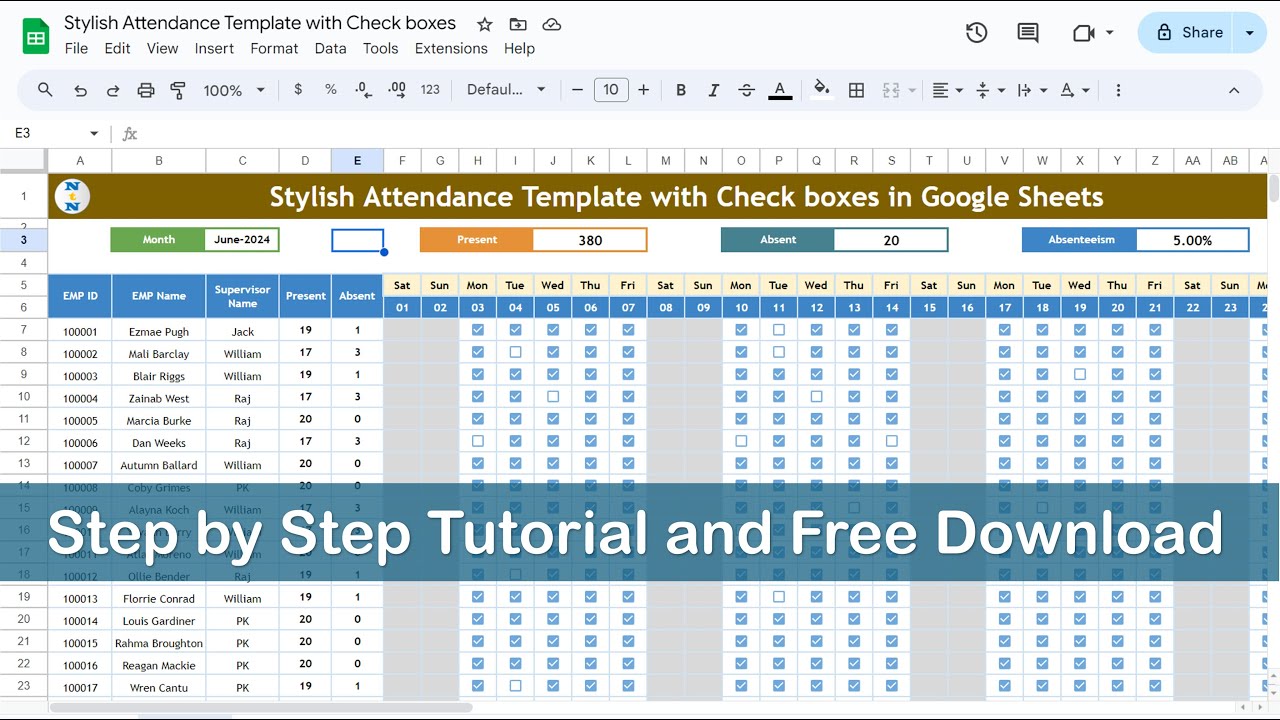Check Ezmae Pugh Tuesday 11 checkbox

[779, 329]
